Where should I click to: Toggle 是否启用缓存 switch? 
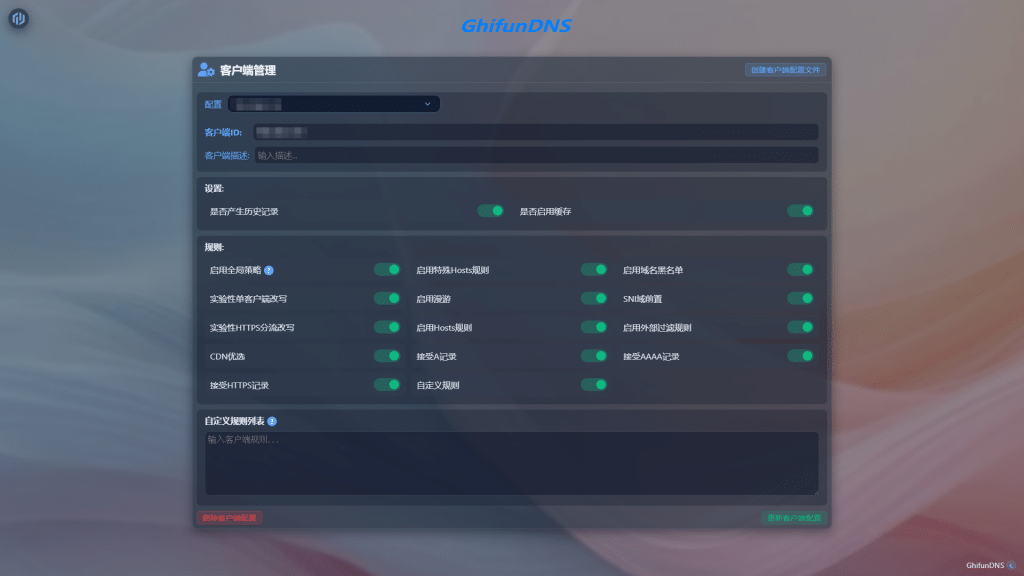coord(800,211)
